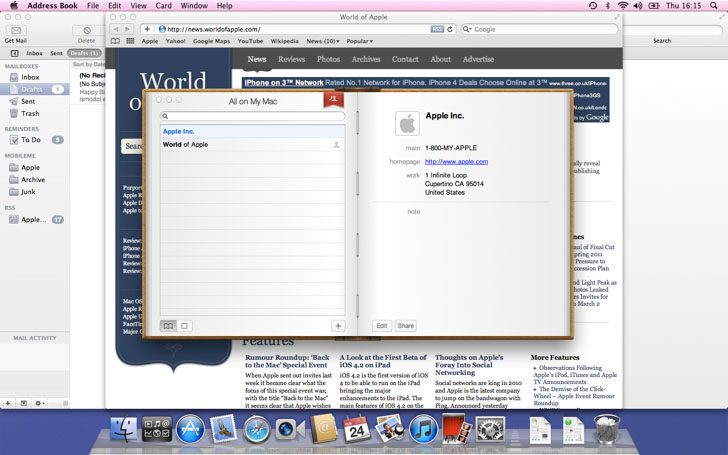Open the Wi-Fi menu bar icon

click(623, 6)
